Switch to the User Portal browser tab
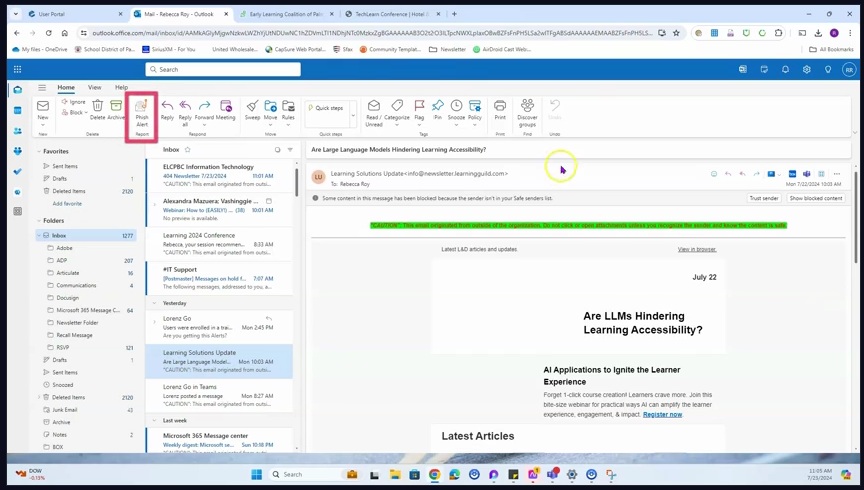 click(75, 14)
